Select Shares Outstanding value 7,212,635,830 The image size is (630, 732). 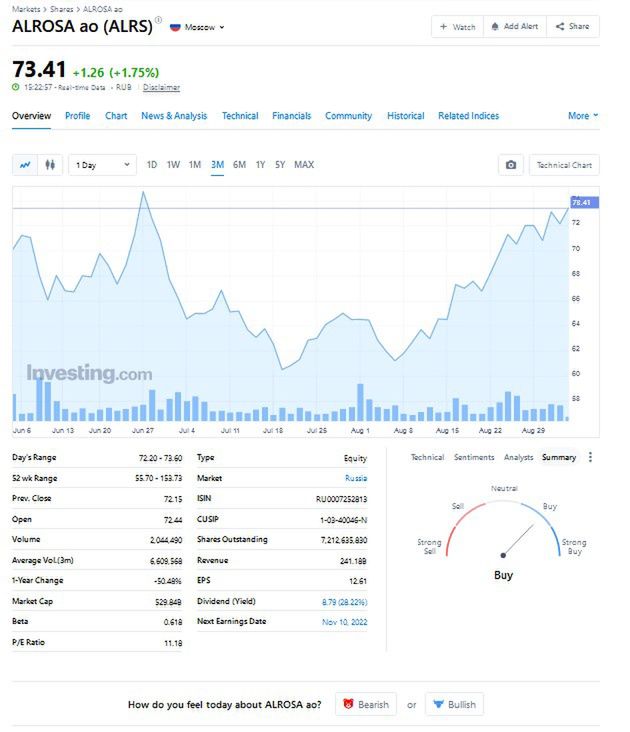343,540
